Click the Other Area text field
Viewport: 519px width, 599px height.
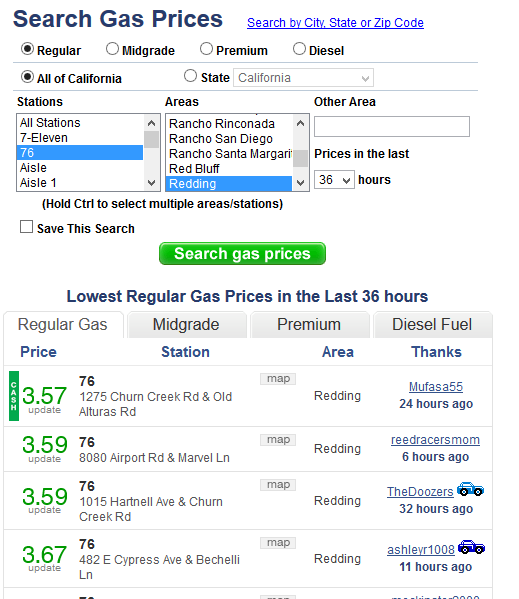pos(392,126)
